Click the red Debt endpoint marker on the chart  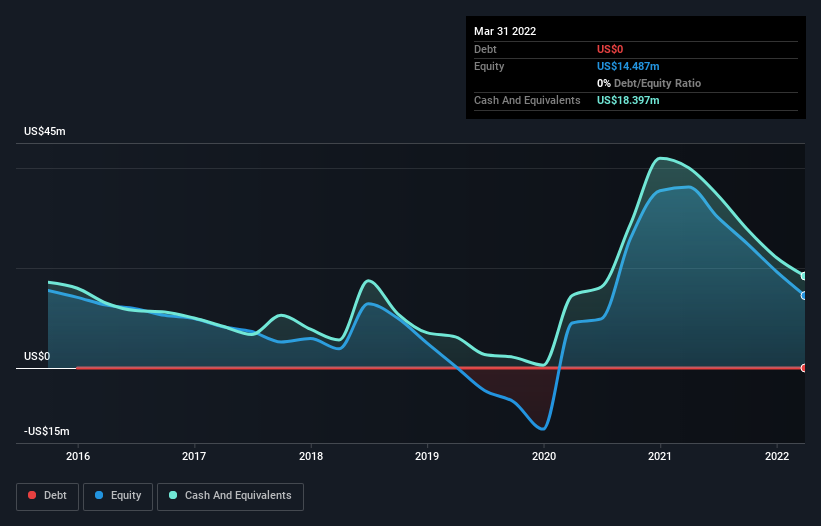click(803, 368)
